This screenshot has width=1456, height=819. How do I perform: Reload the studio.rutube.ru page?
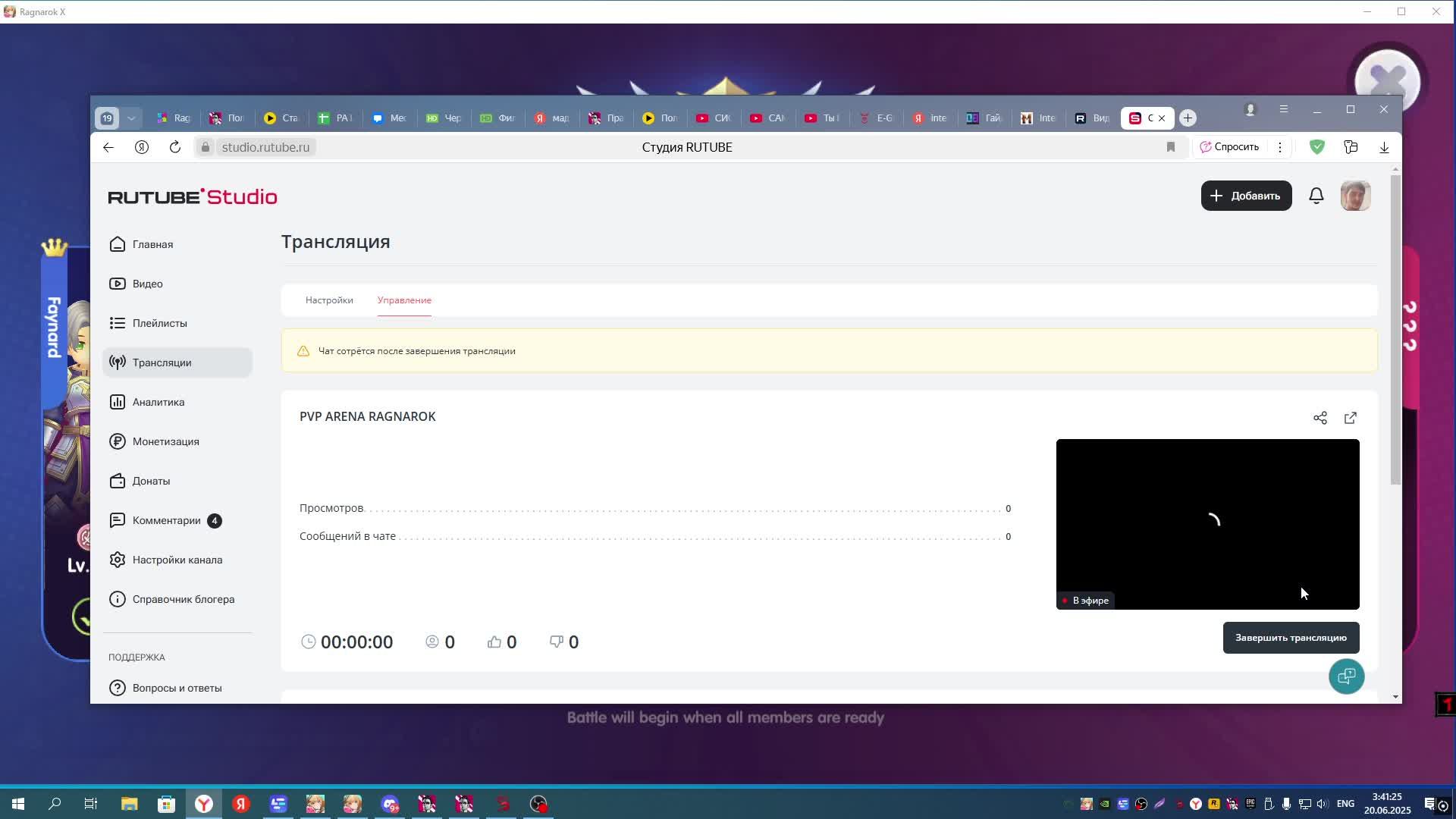click(175, 147)
